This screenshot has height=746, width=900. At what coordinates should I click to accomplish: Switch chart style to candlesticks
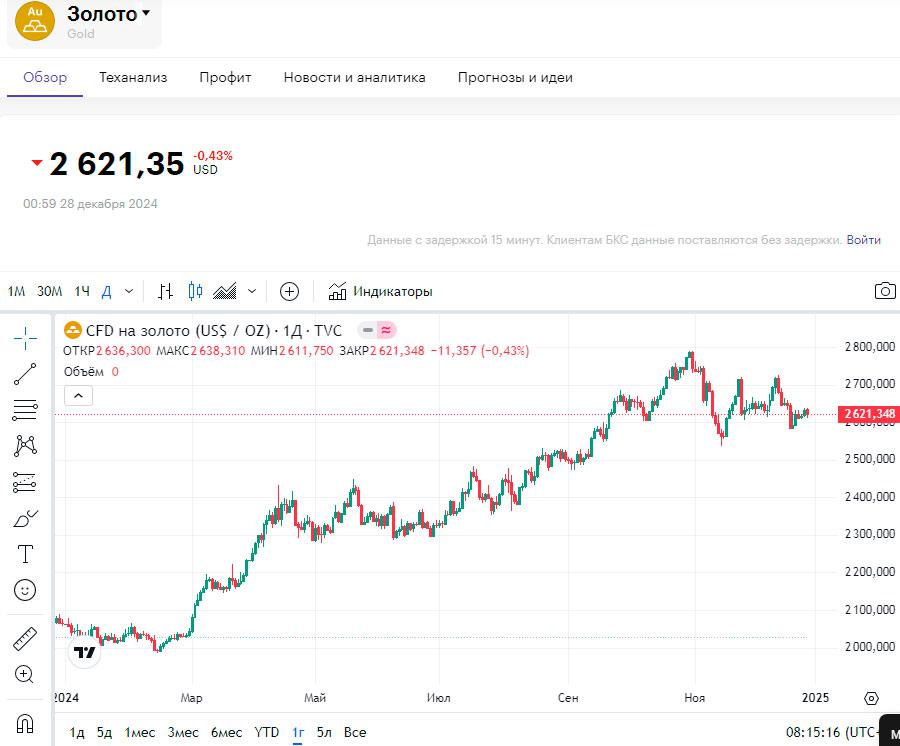[195, 291]
